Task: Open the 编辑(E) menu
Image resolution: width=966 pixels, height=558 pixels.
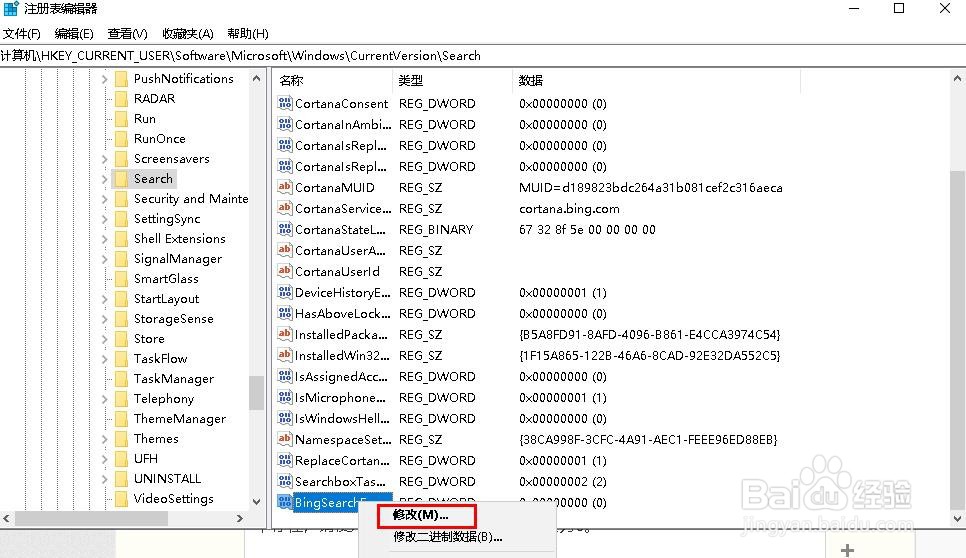Action: [74, 34]
